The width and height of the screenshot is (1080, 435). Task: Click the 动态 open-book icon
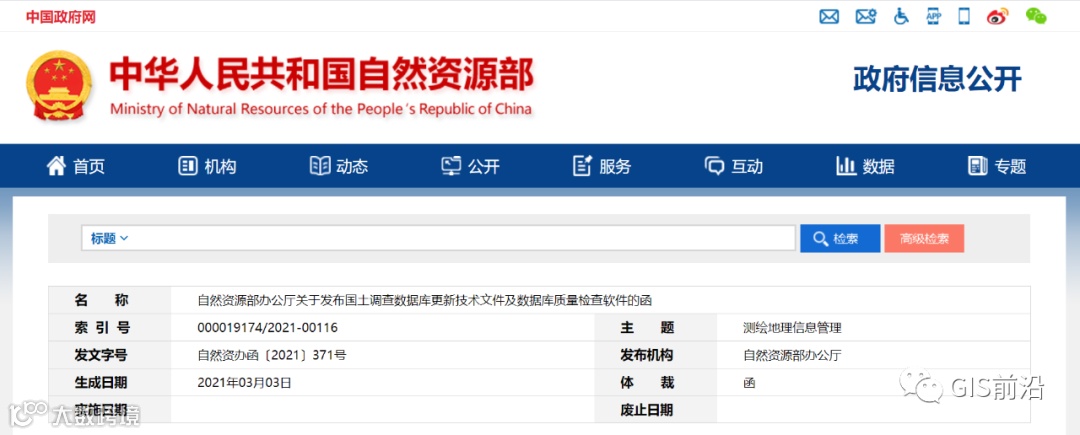coord(320,166)
